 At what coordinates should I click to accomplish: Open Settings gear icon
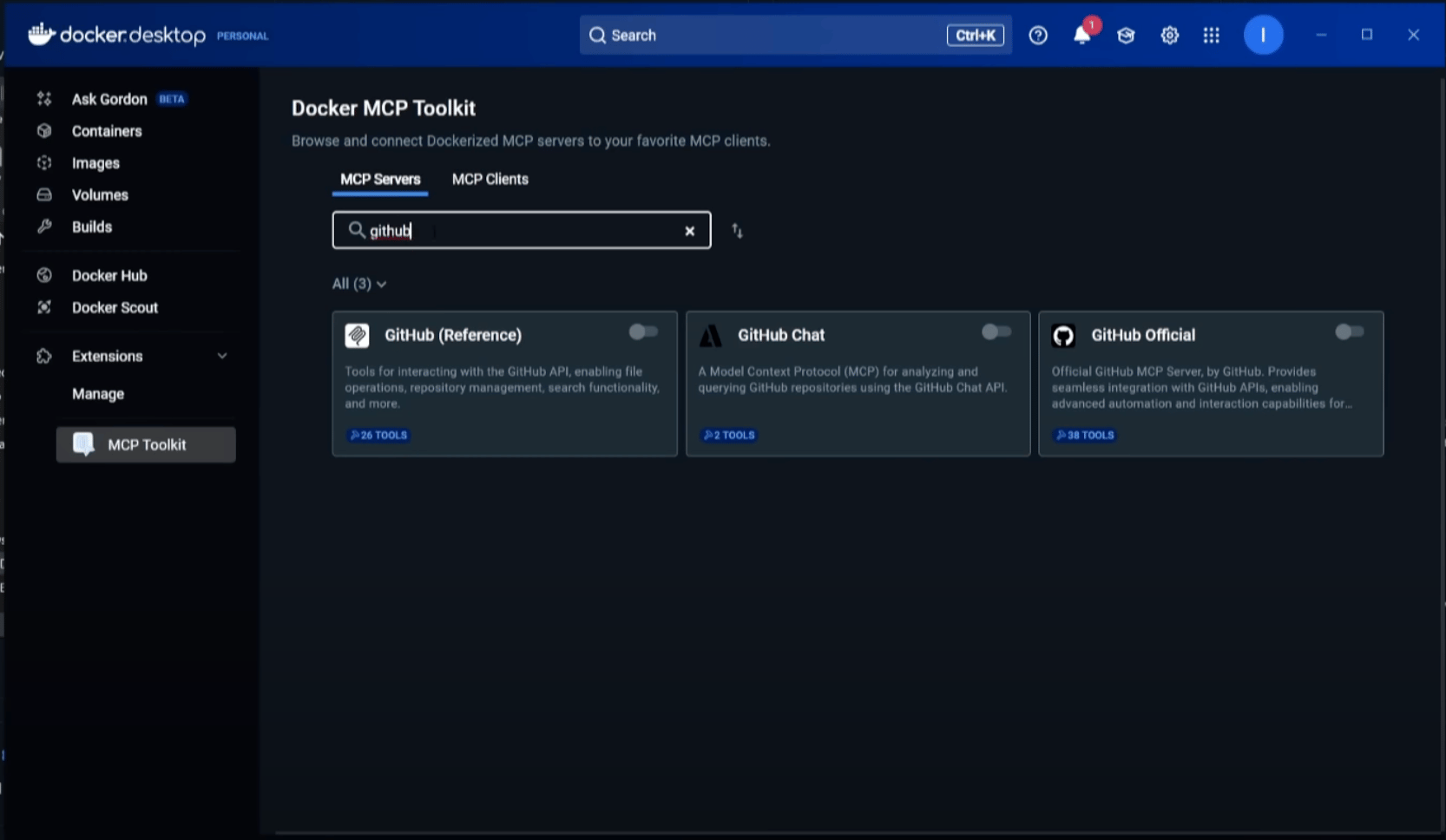click(x=1170, y=36)
